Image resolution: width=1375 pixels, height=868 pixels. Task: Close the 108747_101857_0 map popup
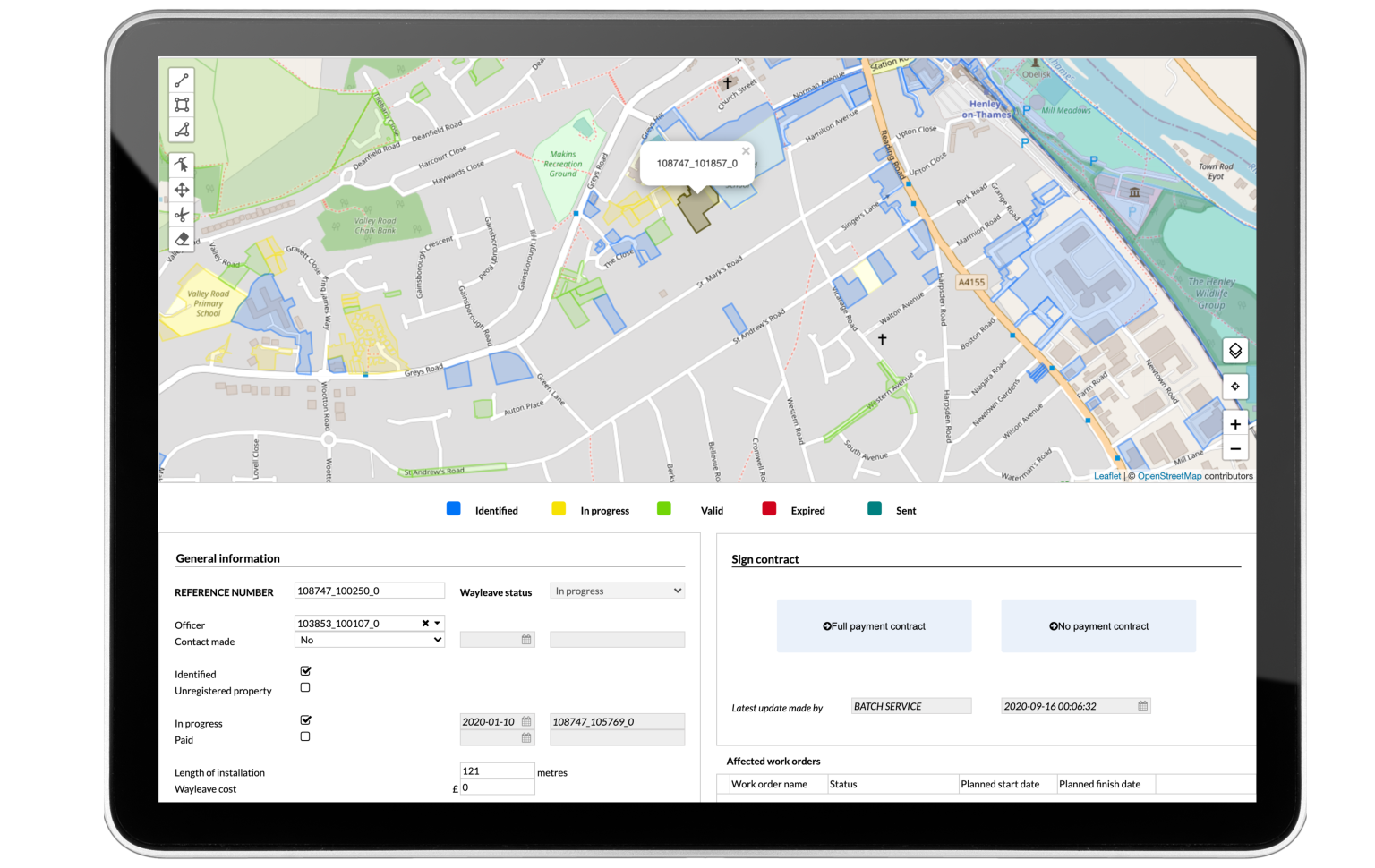click(x=746, y=151)
